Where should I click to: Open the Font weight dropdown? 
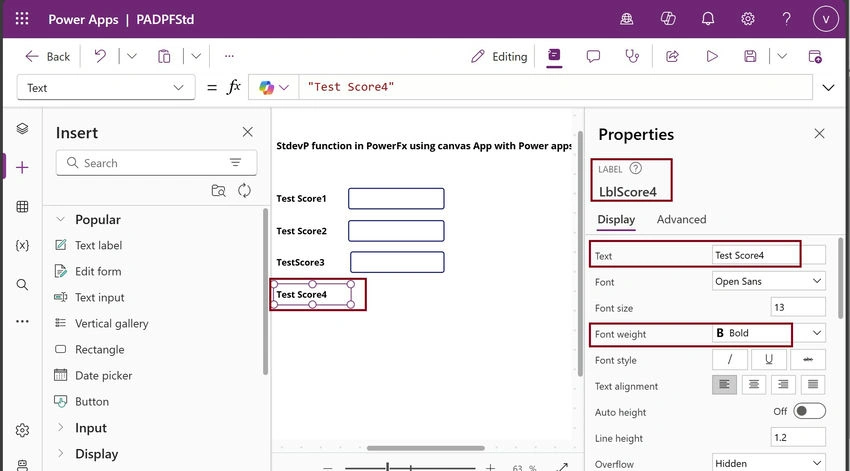click(769, 333)
